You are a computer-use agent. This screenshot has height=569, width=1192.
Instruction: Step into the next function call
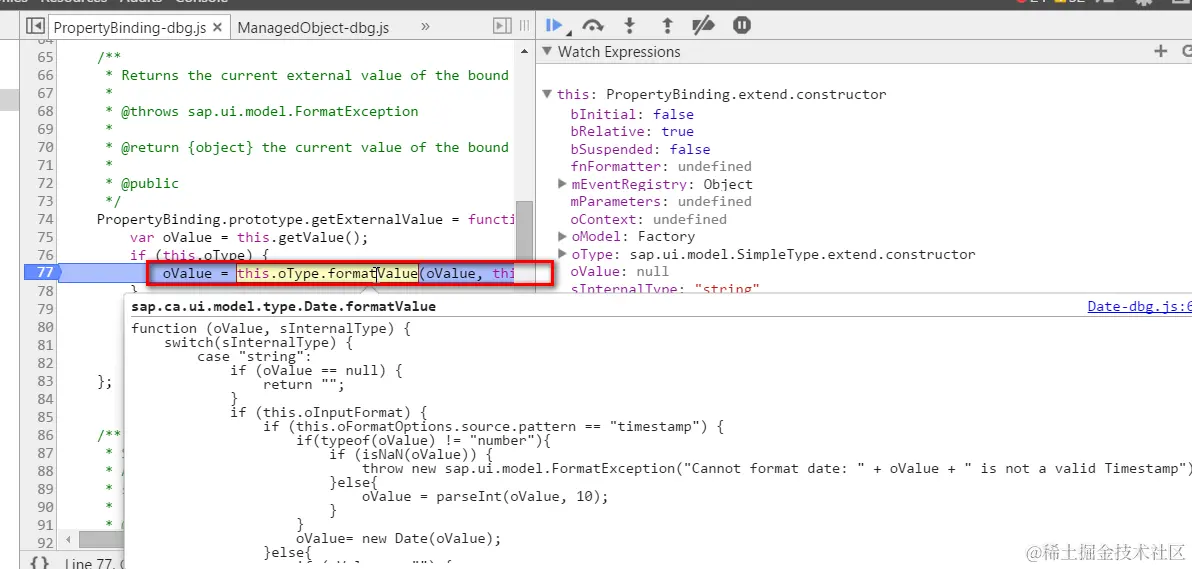click(x=629, y=26)
